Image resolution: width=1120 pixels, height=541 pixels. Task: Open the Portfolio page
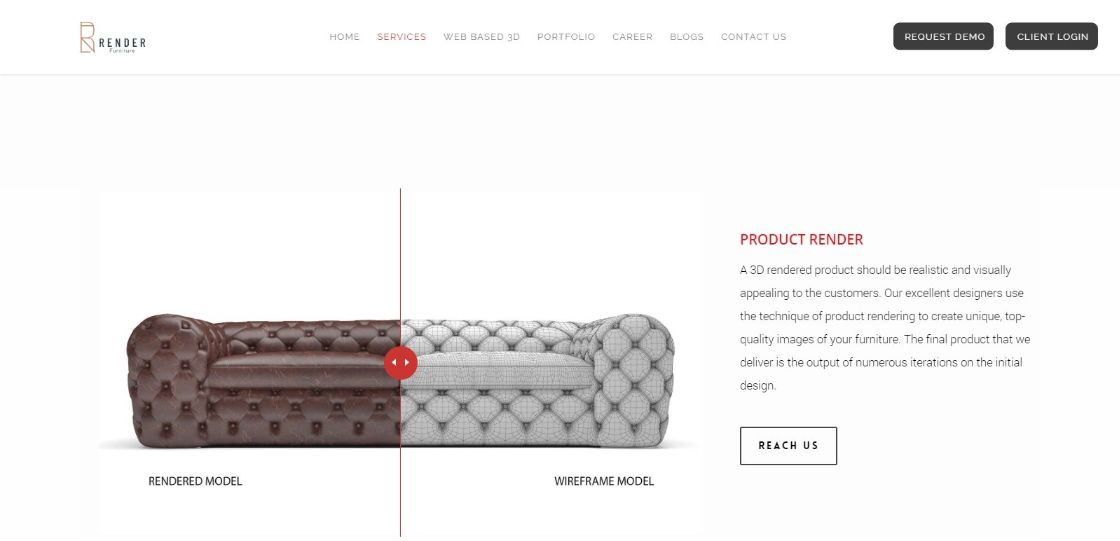(x=566, y=36)
